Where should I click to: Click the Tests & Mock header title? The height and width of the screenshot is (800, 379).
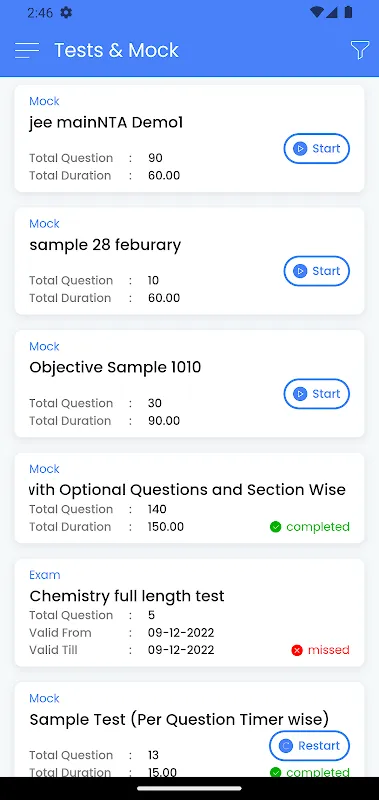(116, 50)
